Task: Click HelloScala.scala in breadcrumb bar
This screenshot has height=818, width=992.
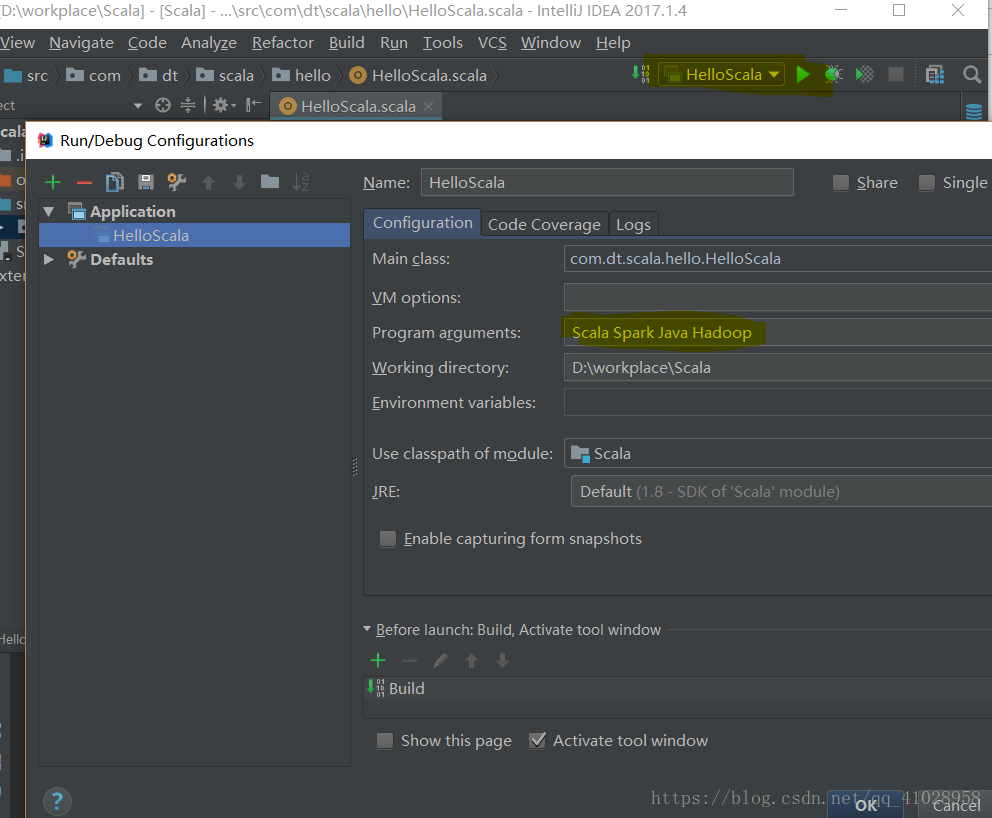Action: (x=418, y=75)
